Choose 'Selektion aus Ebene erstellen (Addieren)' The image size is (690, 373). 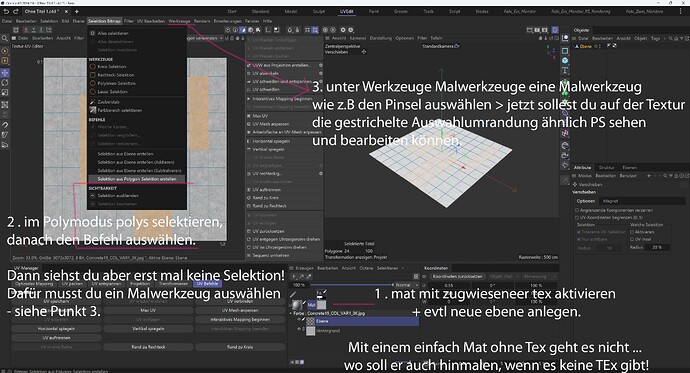[136, 162]
